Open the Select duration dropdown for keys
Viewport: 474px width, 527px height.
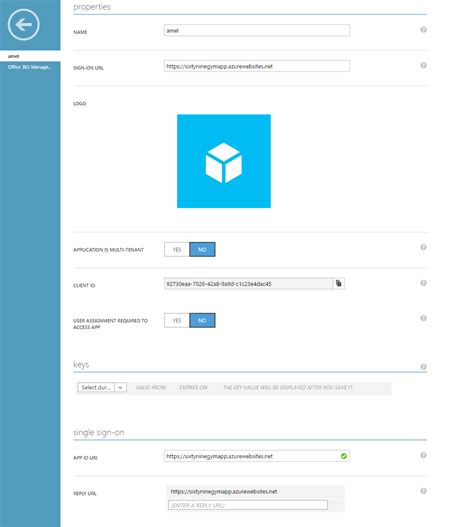point(102,388)
